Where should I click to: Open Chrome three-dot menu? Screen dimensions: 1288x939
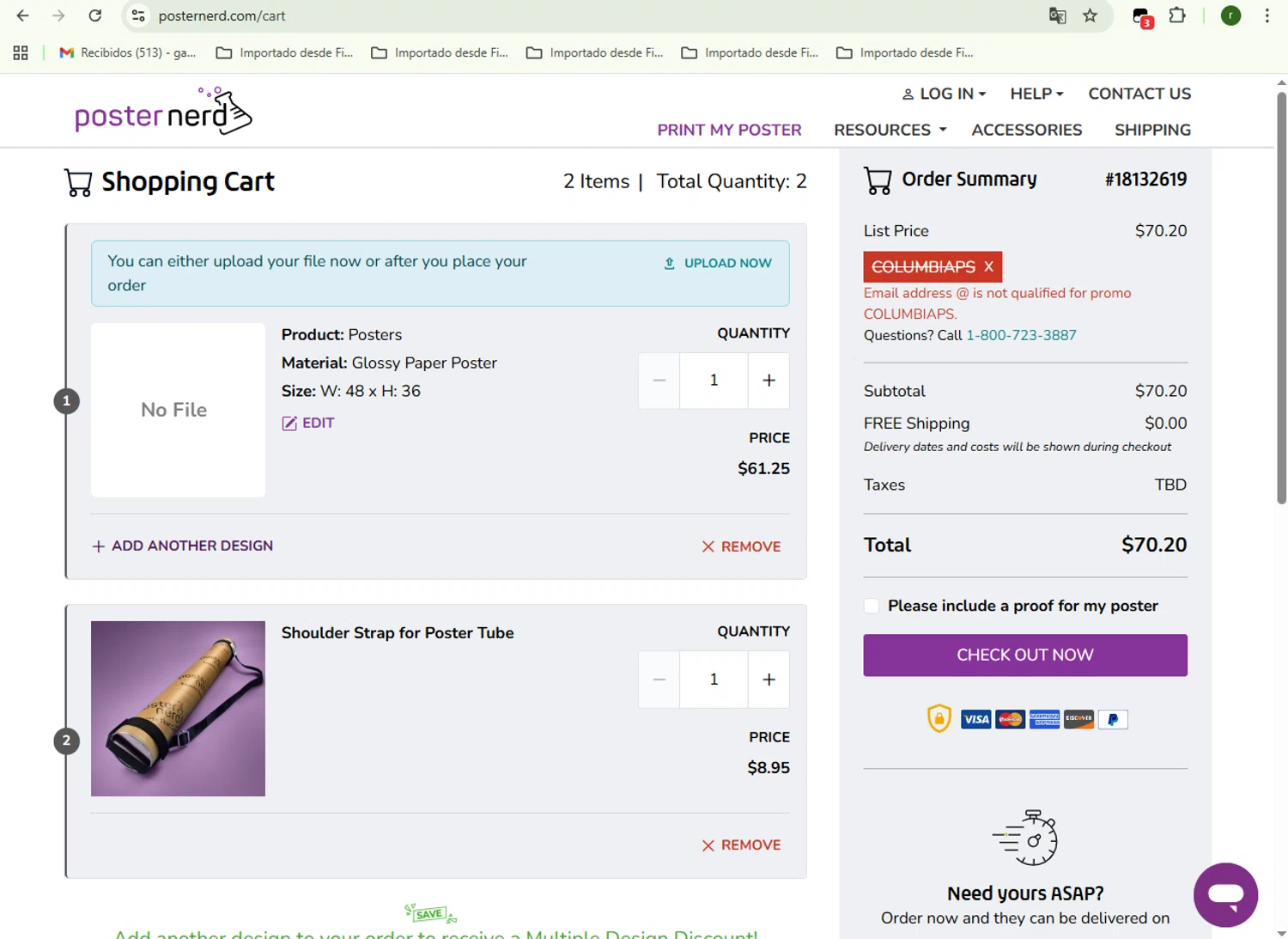tap(1267, 15)
